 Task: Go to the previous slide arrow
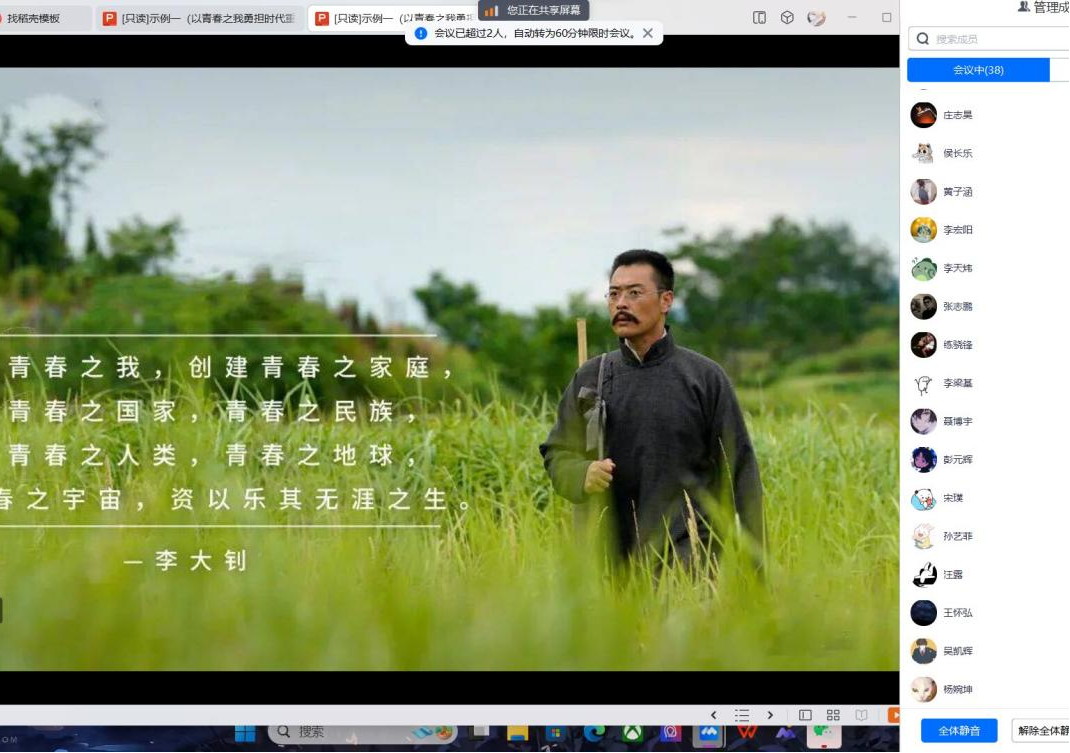[713, 715]
